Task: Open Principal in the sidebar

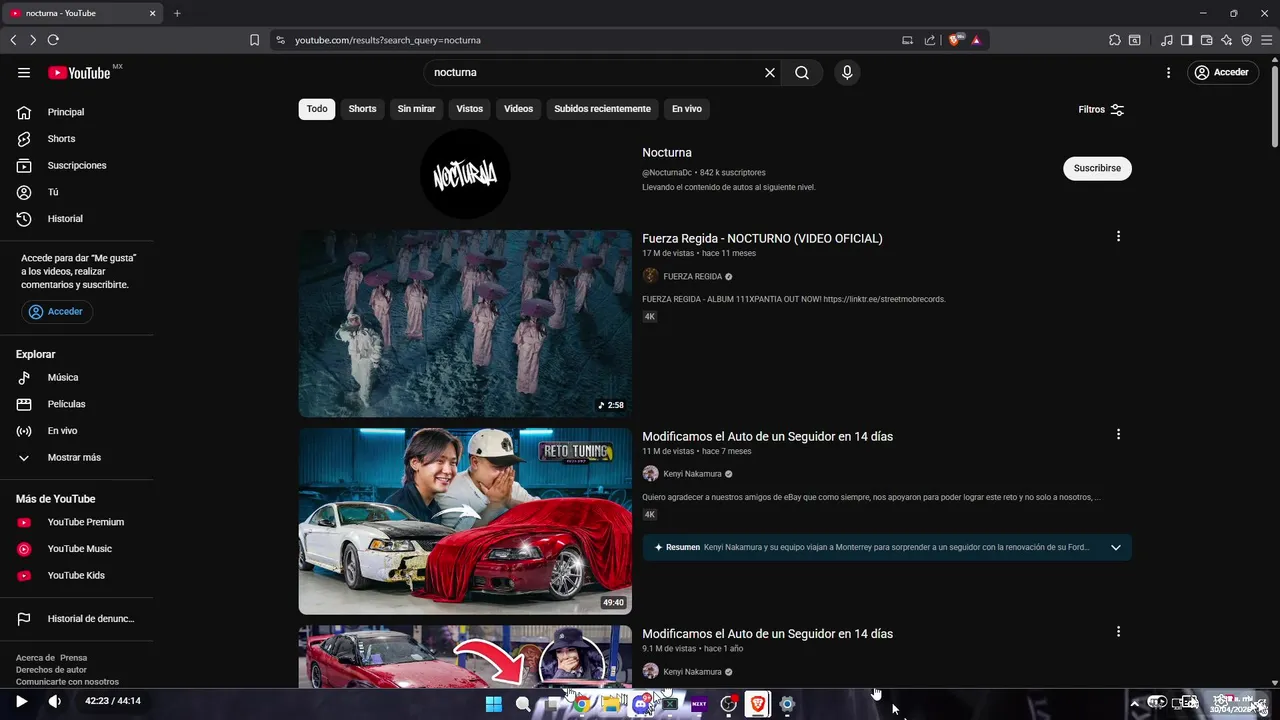Action: pyautogui.click(x=66, y=112)
